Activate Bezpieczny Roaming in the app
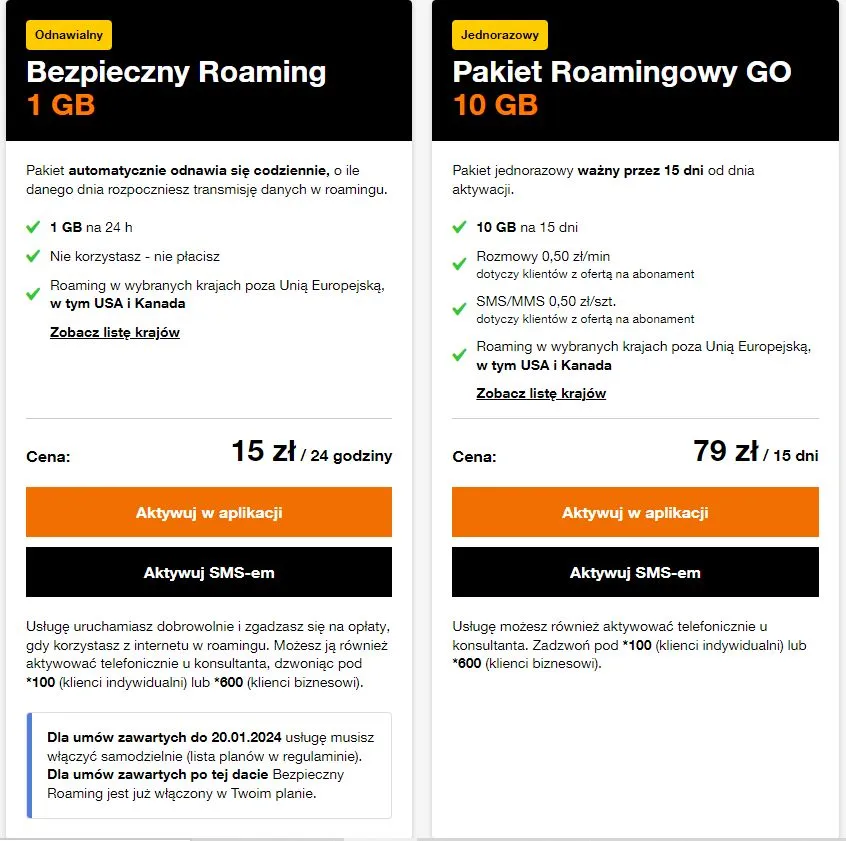 (x=209, y=512)
